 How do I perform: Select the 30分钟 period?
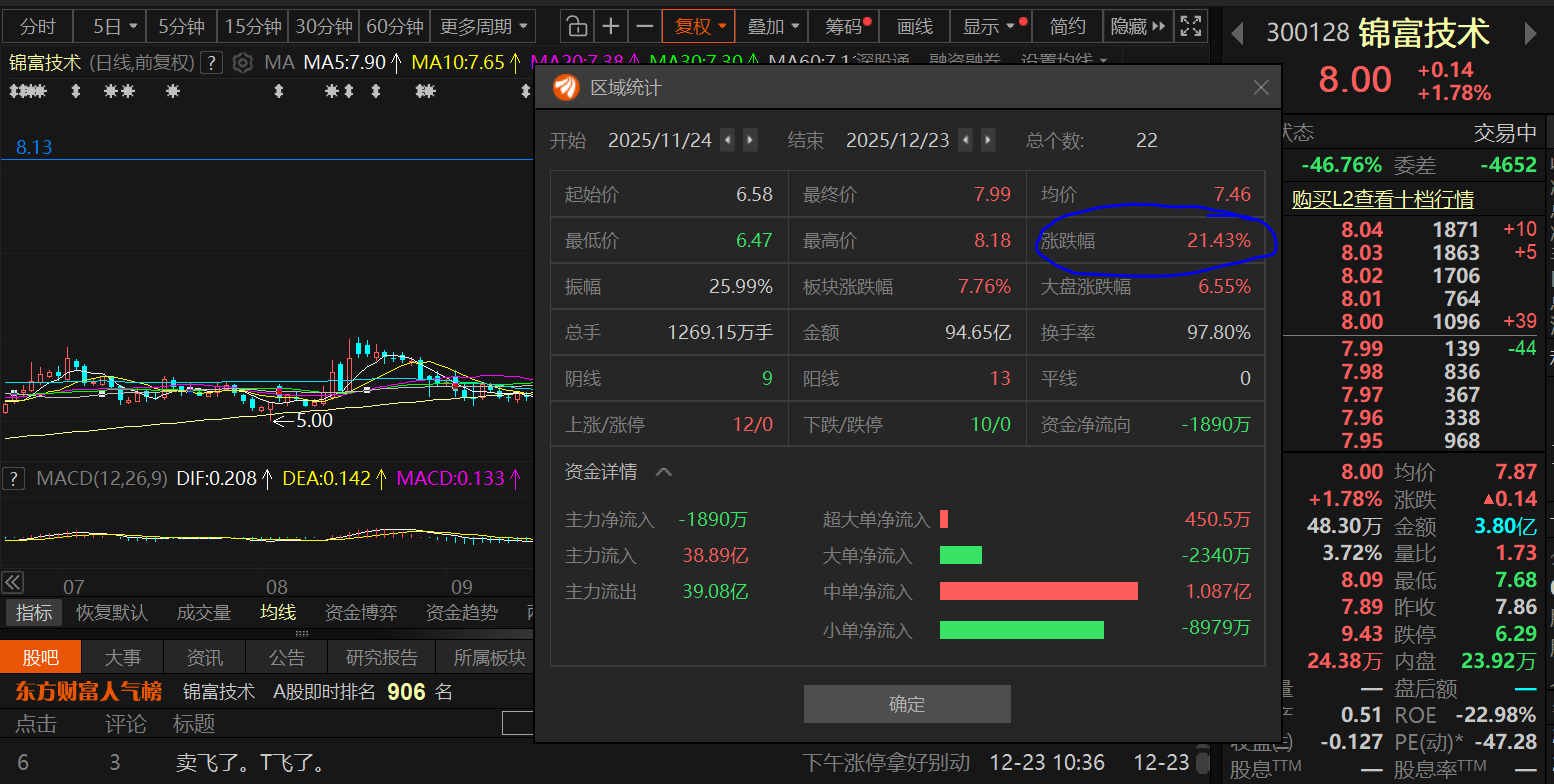[324, 26]
